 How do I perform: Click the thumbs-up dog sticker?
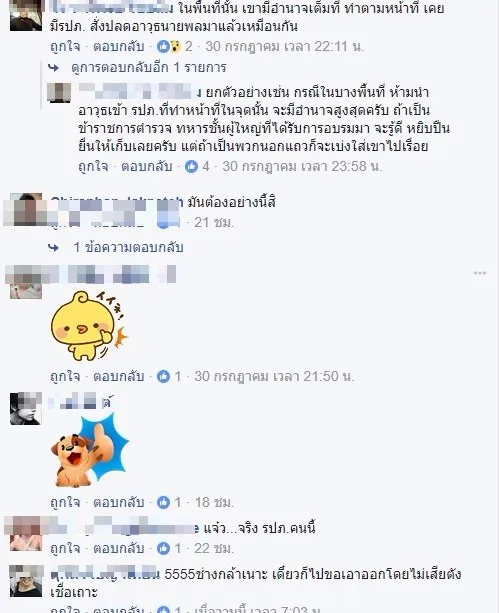coord(90,452)
